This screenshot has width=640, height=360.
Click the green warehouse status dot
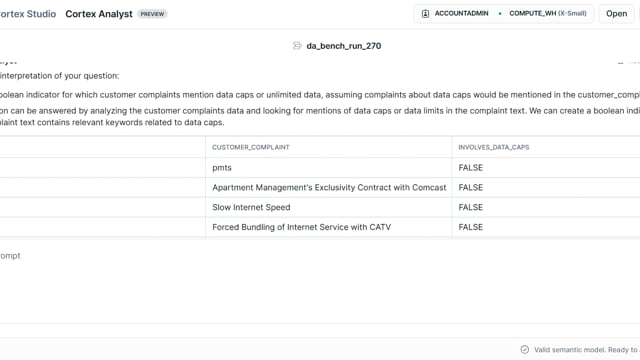pyautogui.click(x=500, y=13)
